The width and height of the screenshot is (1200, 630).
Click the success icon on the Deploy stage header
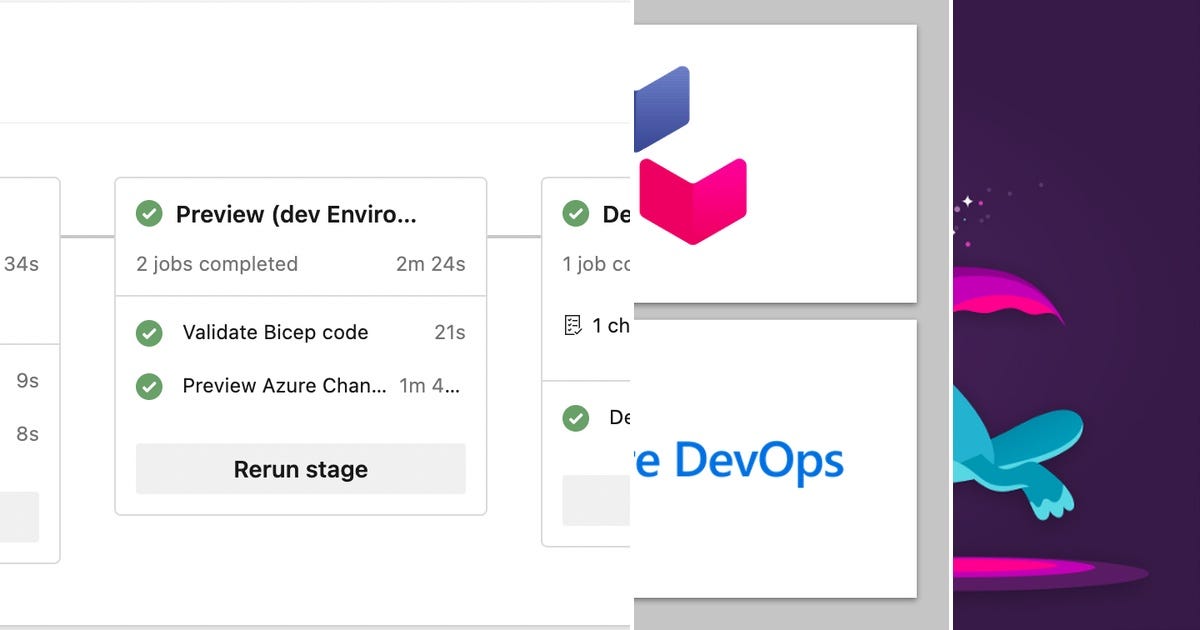576,213
